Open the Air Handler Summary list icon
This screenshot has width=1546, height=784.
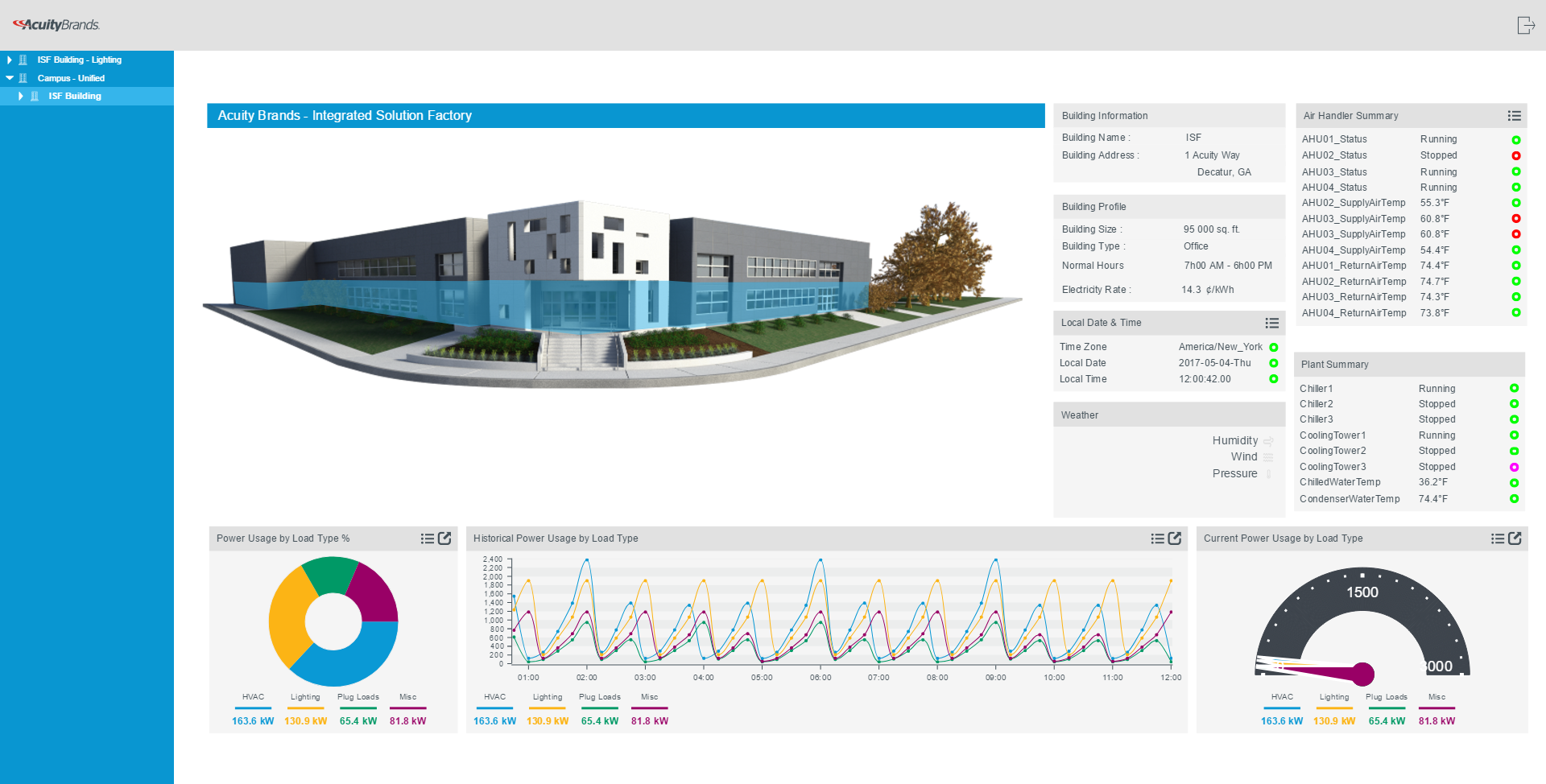pyautogui.click(x=1514, y=116)
